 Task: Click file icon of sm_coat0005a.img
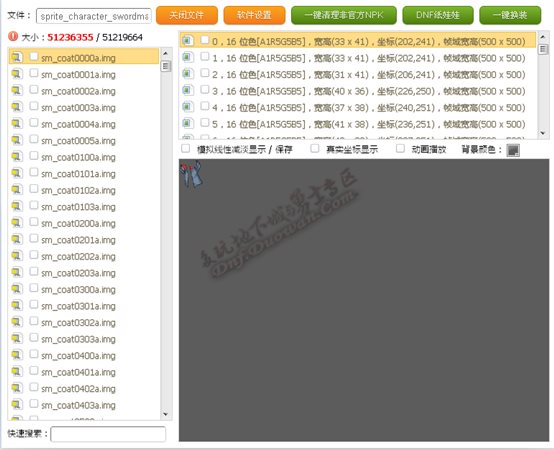[17, 140]
